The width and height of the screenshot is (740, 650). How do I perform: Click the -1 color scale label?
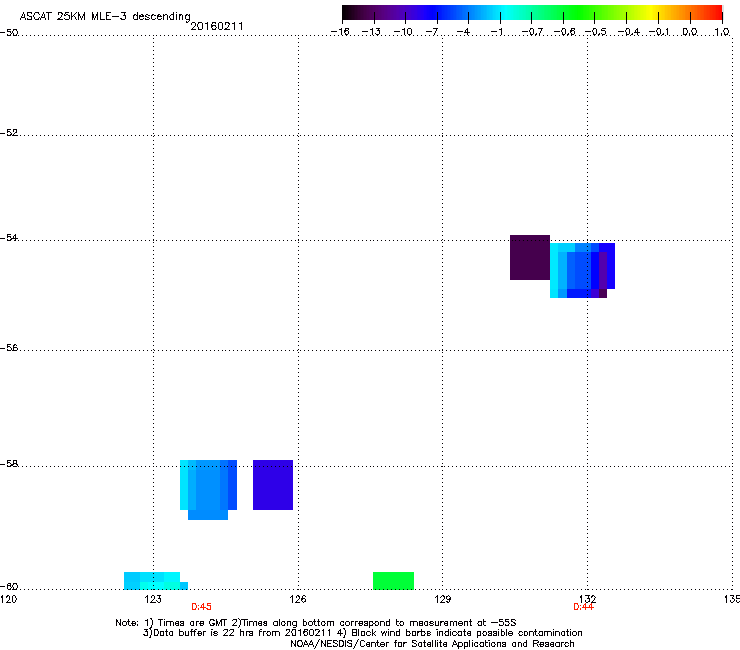(496, 32)
